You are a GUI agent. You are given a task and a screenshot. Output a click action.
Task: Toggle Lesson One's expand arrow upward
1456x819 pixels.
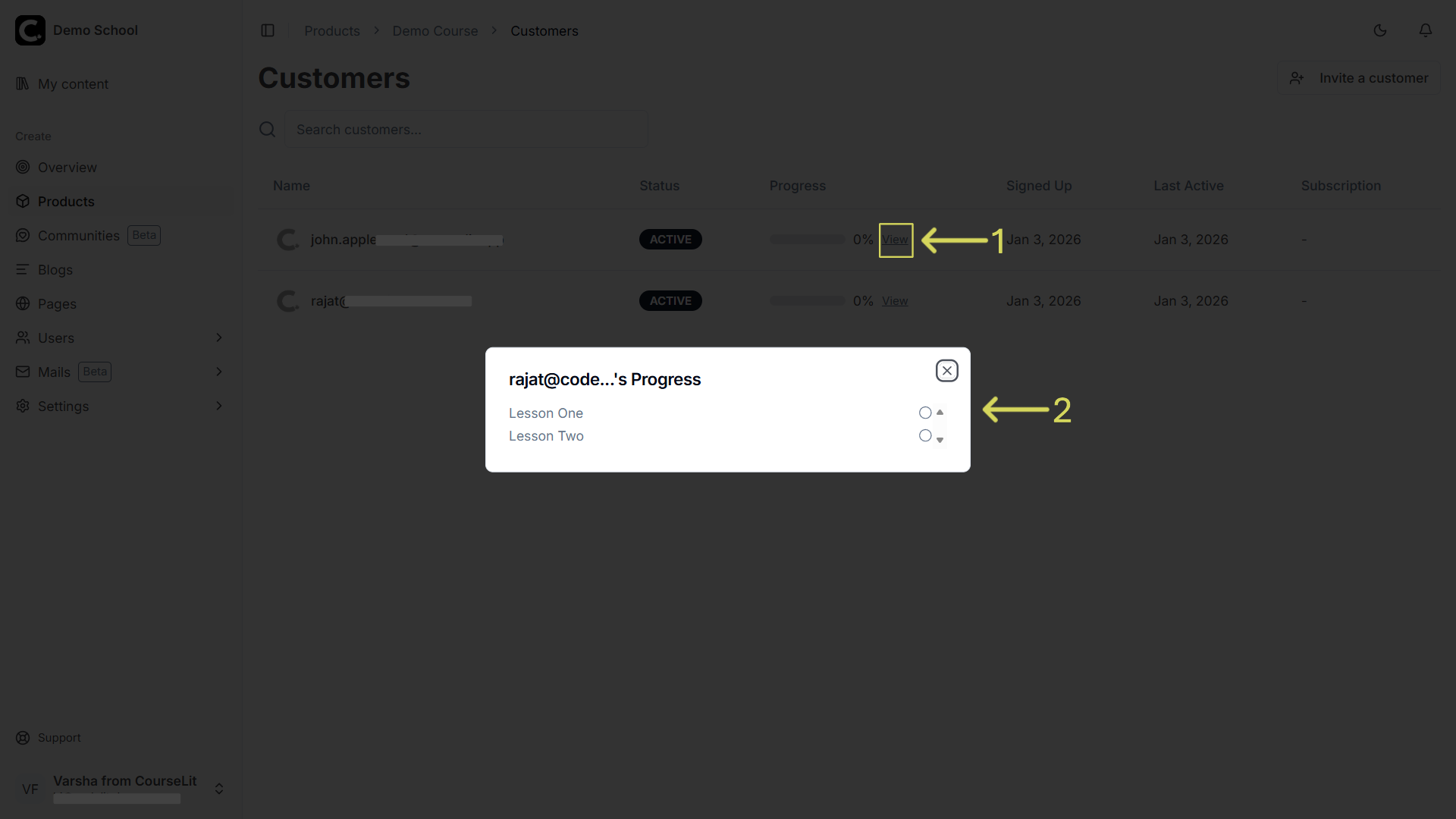[x=940, y=413]
